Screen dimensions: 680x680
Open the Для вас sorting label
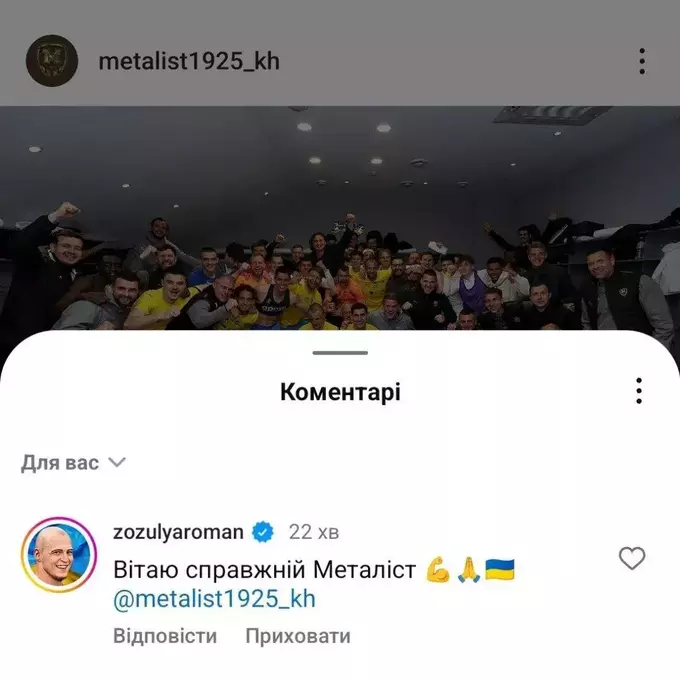click(x=60, y=463)
